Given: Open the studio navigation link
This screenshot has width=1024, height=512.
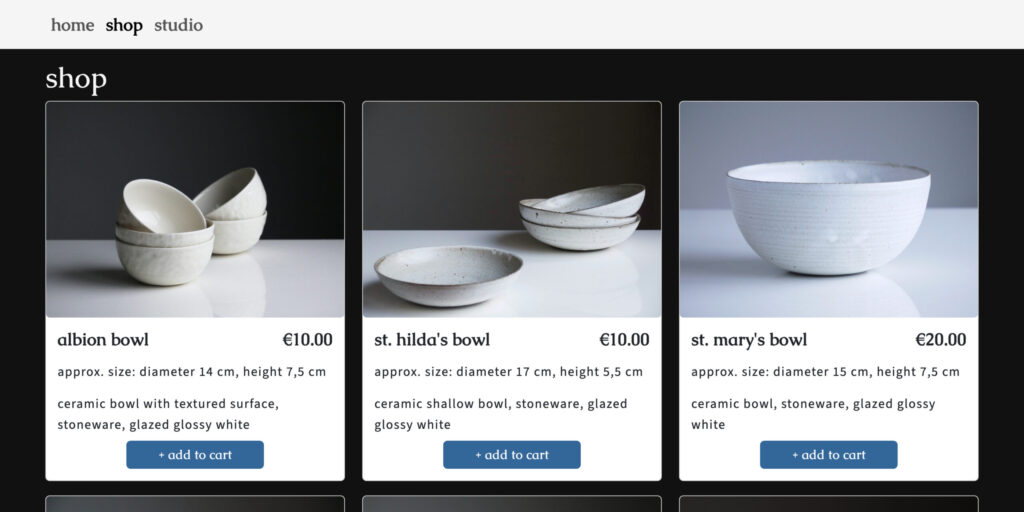Looking at the screenshot, I should tap(178, 25).
